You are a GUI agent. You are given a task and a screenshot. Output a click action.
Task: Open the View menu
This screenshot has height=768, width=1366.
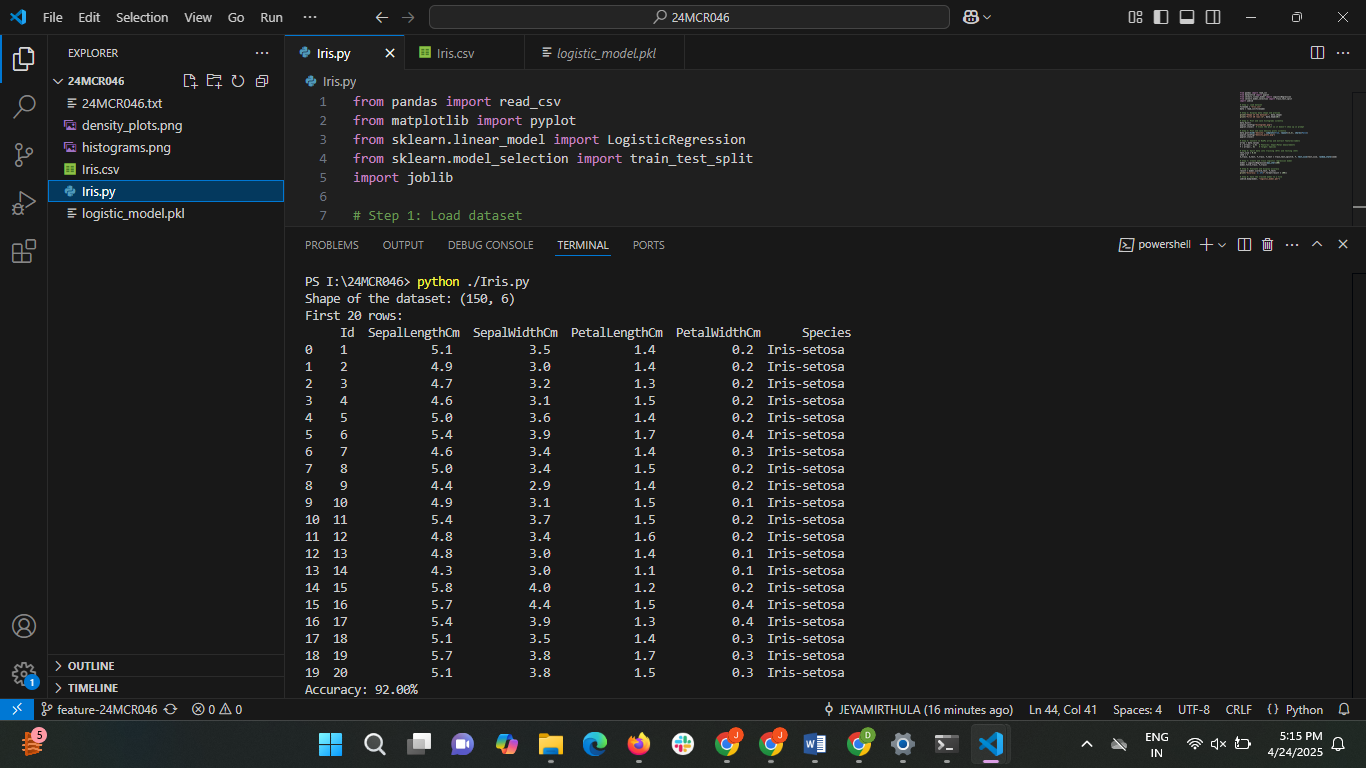(198, 17)
